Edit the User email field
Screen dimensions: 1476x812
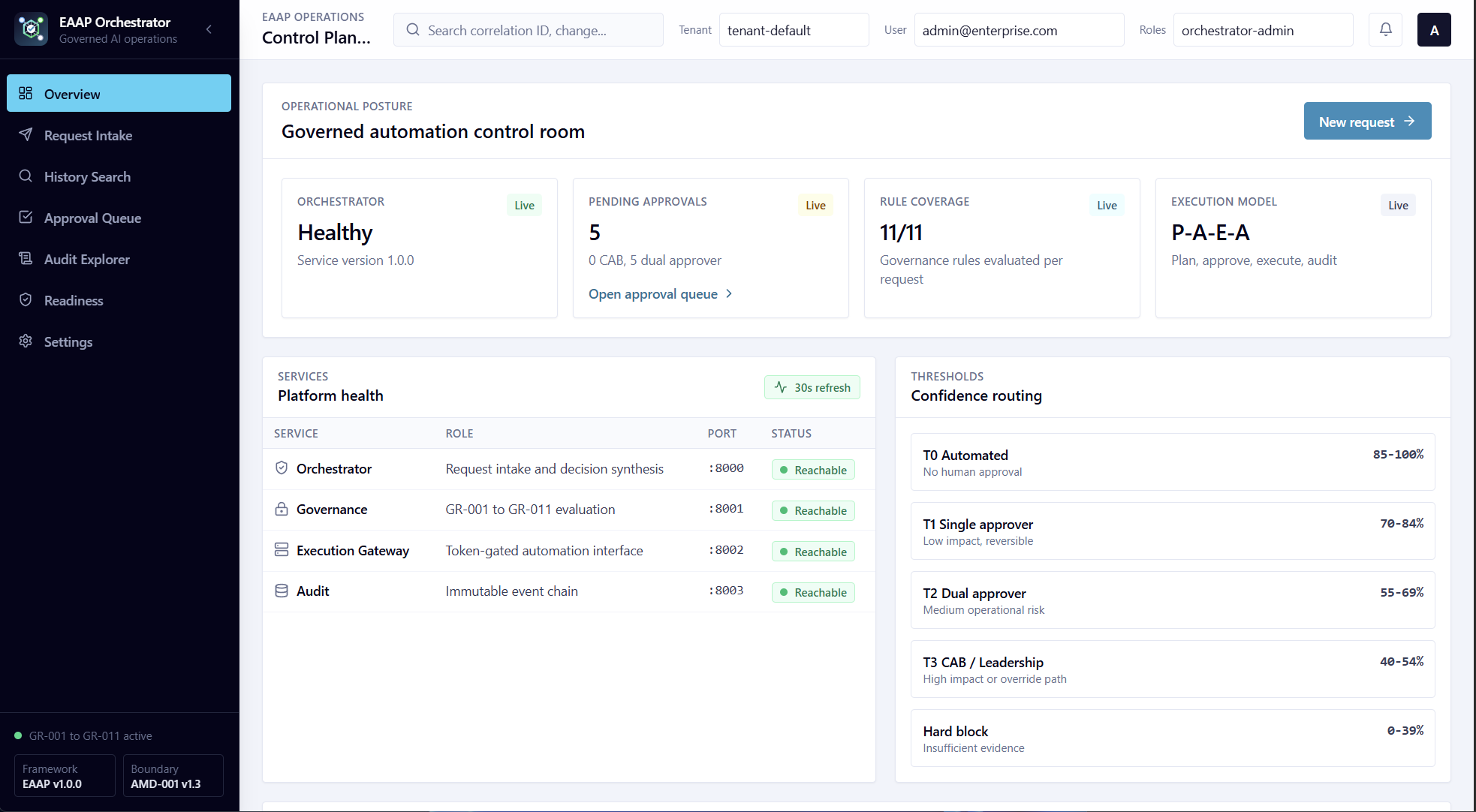(x=1020, y=30)
